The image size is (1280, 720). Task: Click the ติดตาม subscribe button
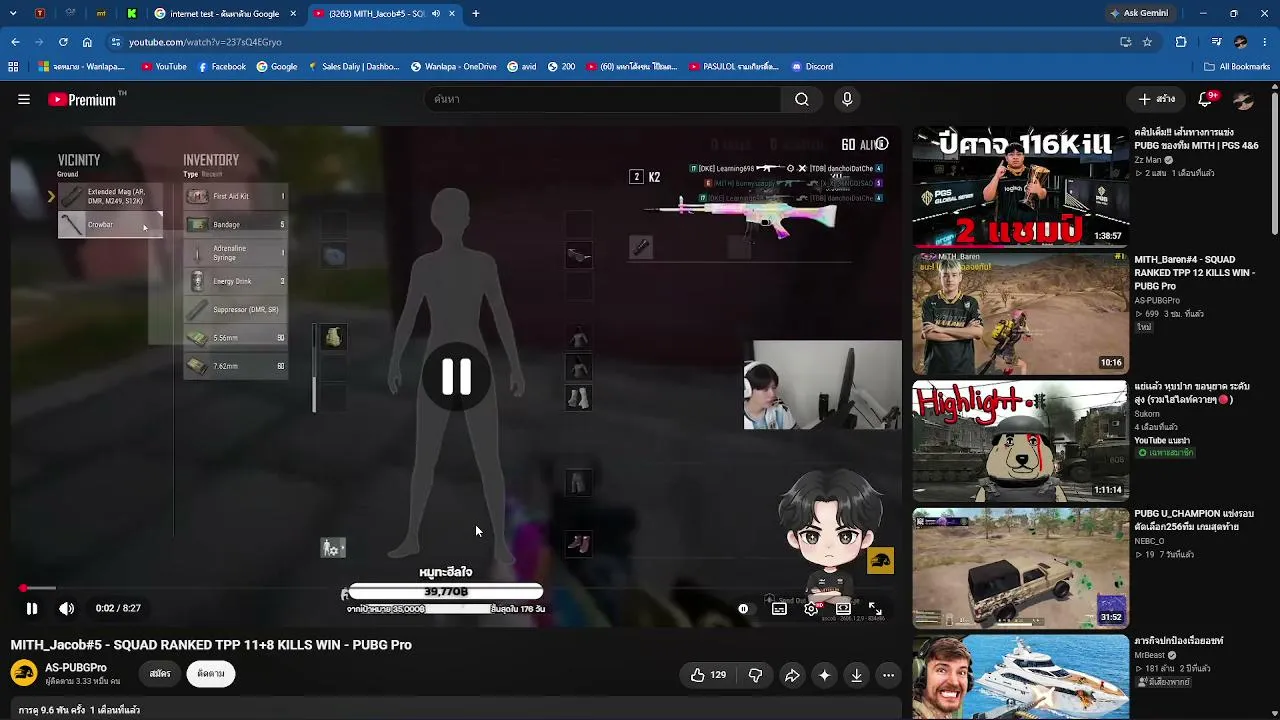[x=211, y=674]
